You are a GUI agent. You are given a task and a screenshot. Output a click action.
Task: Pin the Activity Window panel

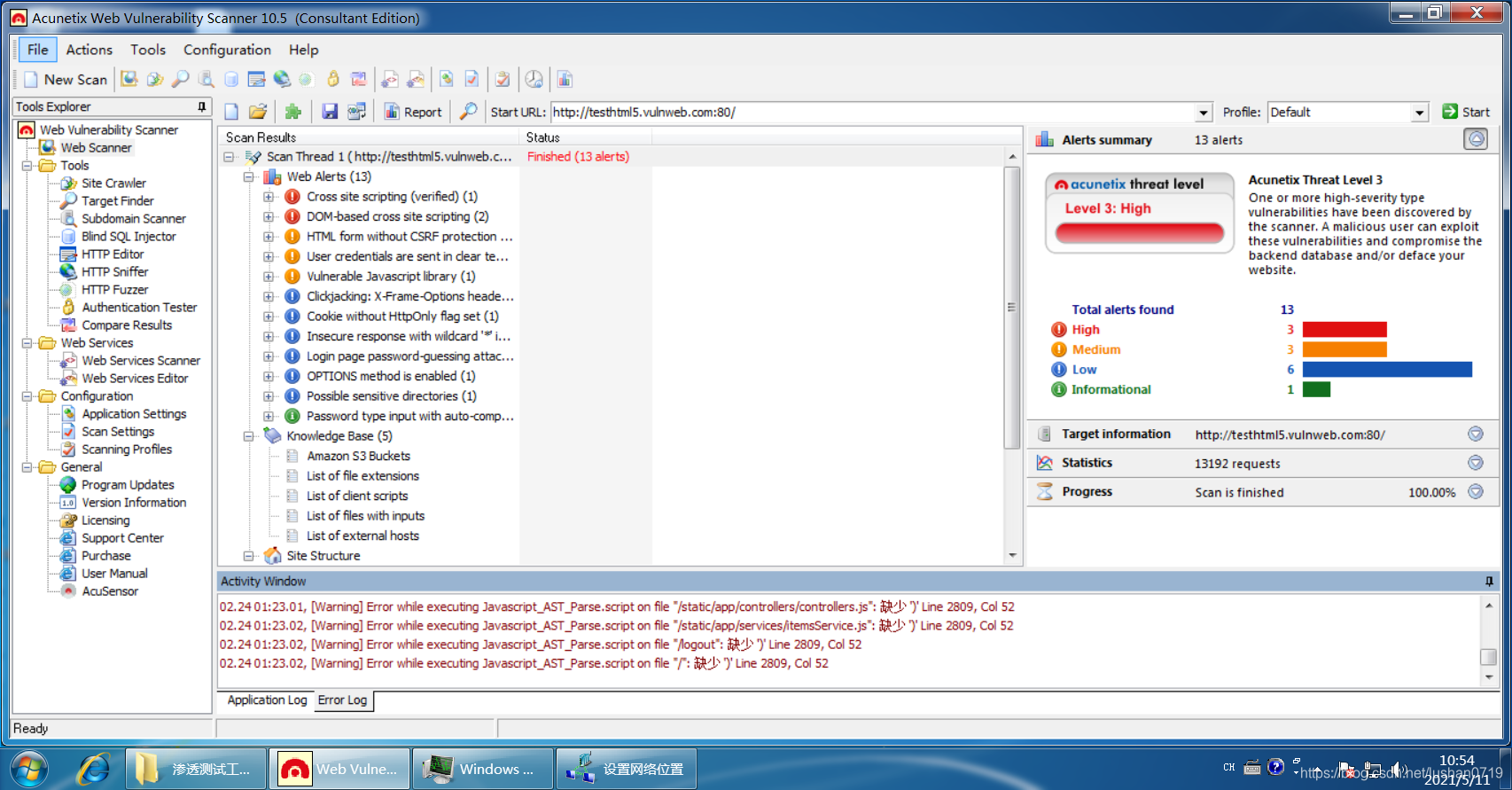click(1489, 582)
